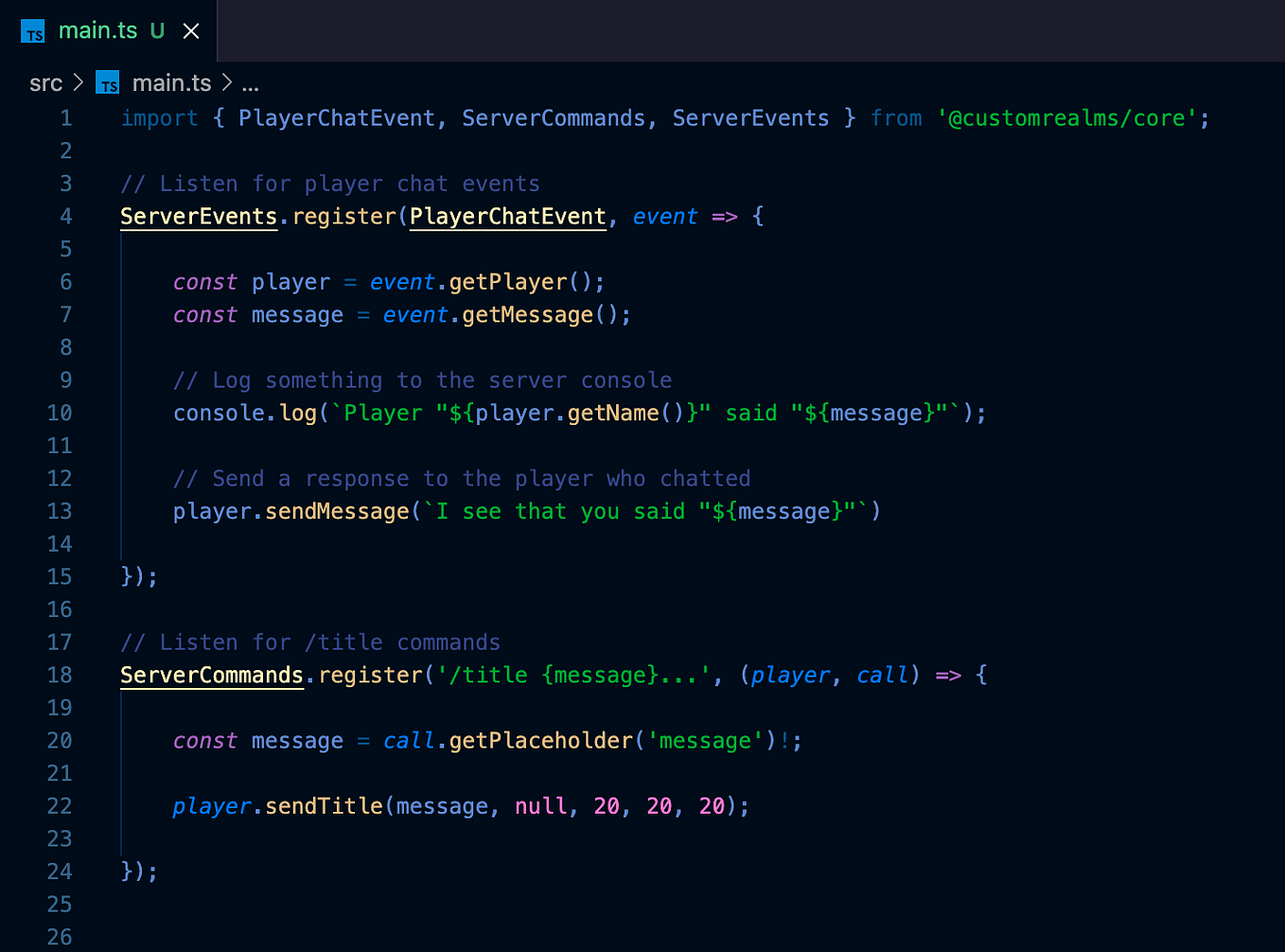Click the TypeScript icon on the main.ts tab
Screen dimensions: 1285x952
(32, 29)
